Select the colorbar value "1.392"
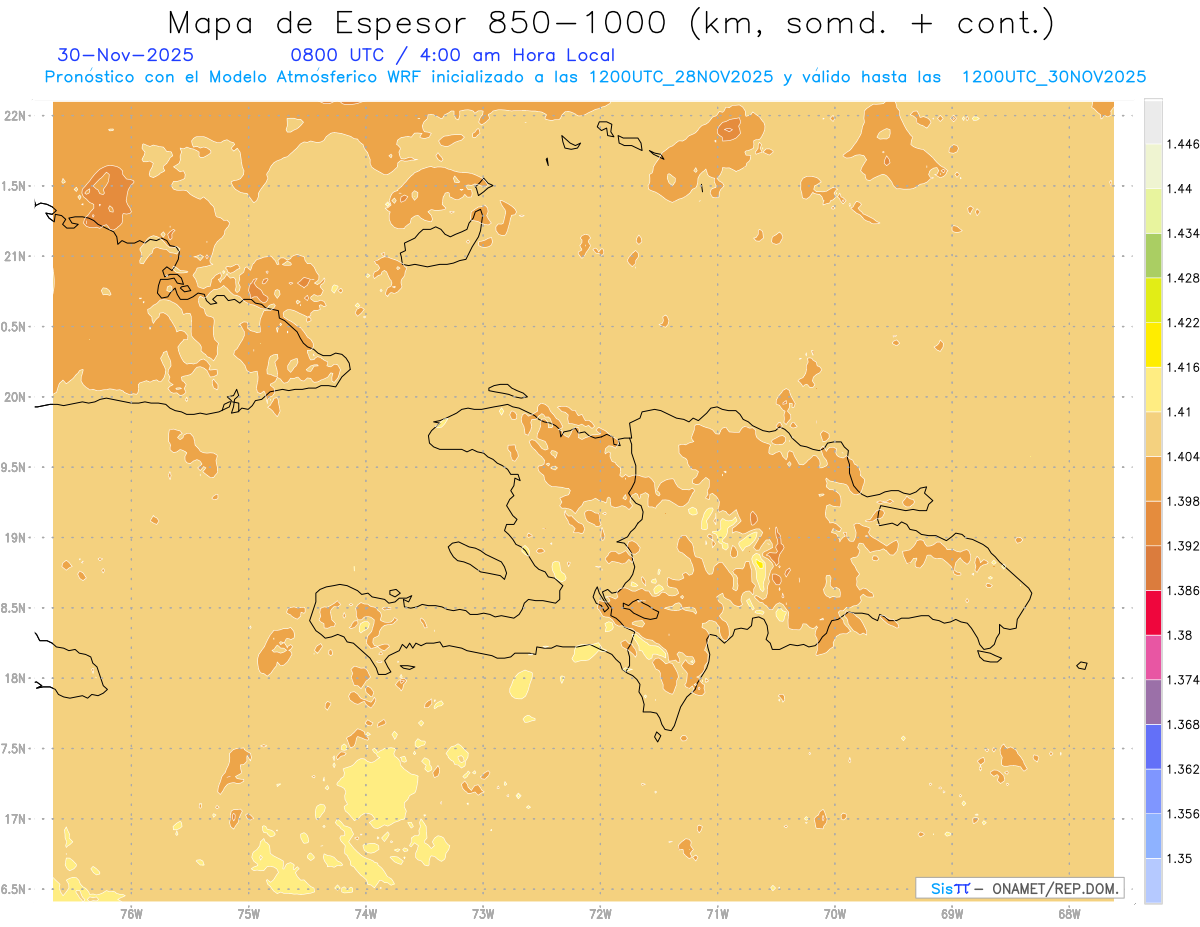 tap(1183, 546)
